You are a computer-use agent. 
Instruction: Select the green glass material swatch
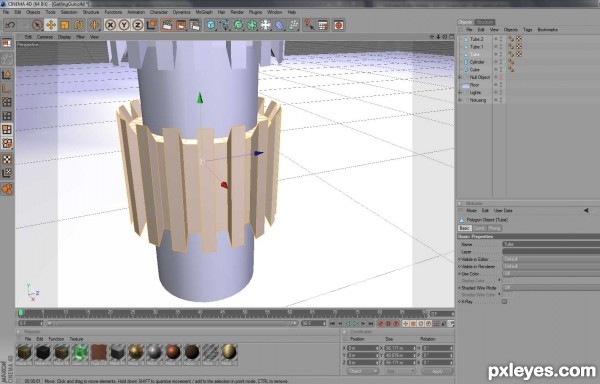click(x=80, y=354)
